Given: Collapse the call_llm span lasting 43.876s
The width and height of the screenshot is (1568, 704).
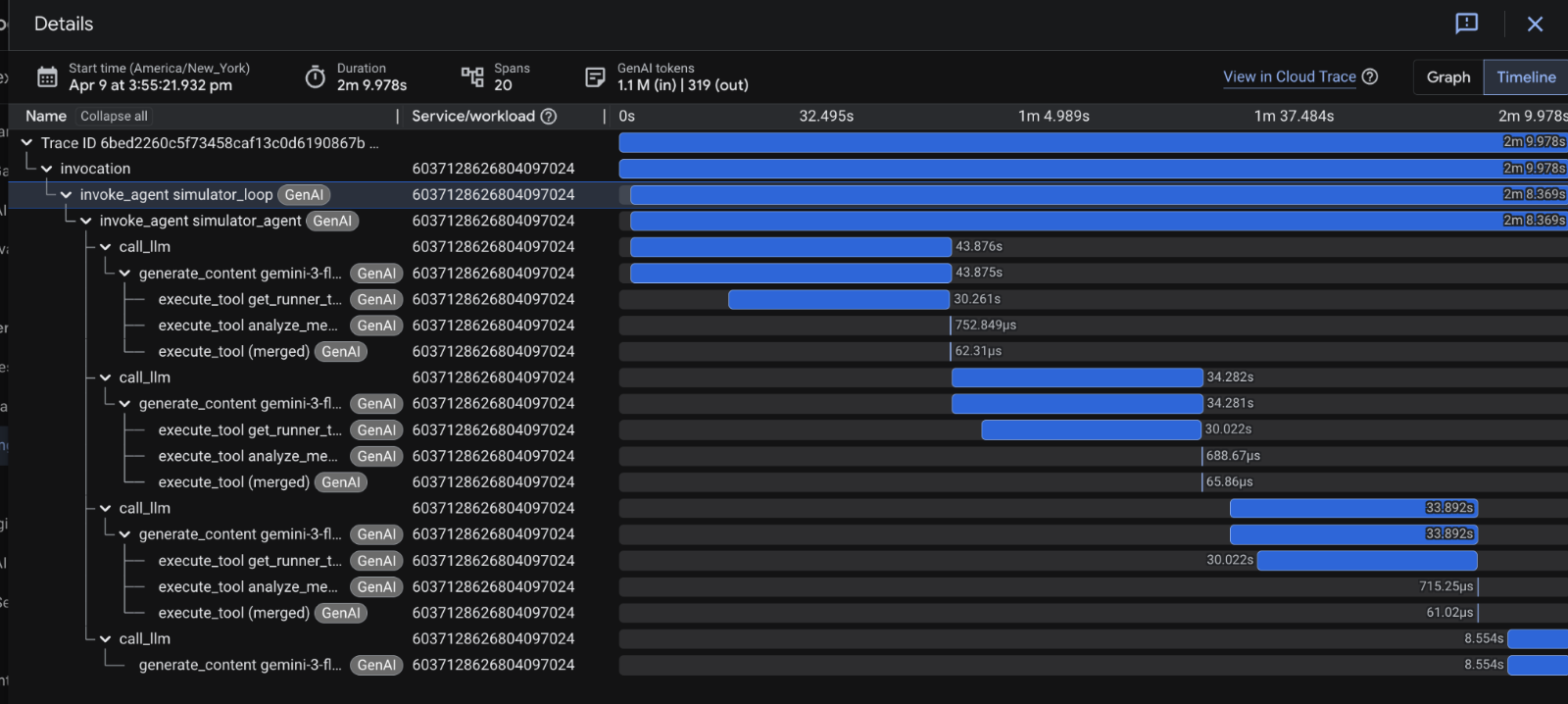Looking at the screenshot, I should (x=106, y=247).
